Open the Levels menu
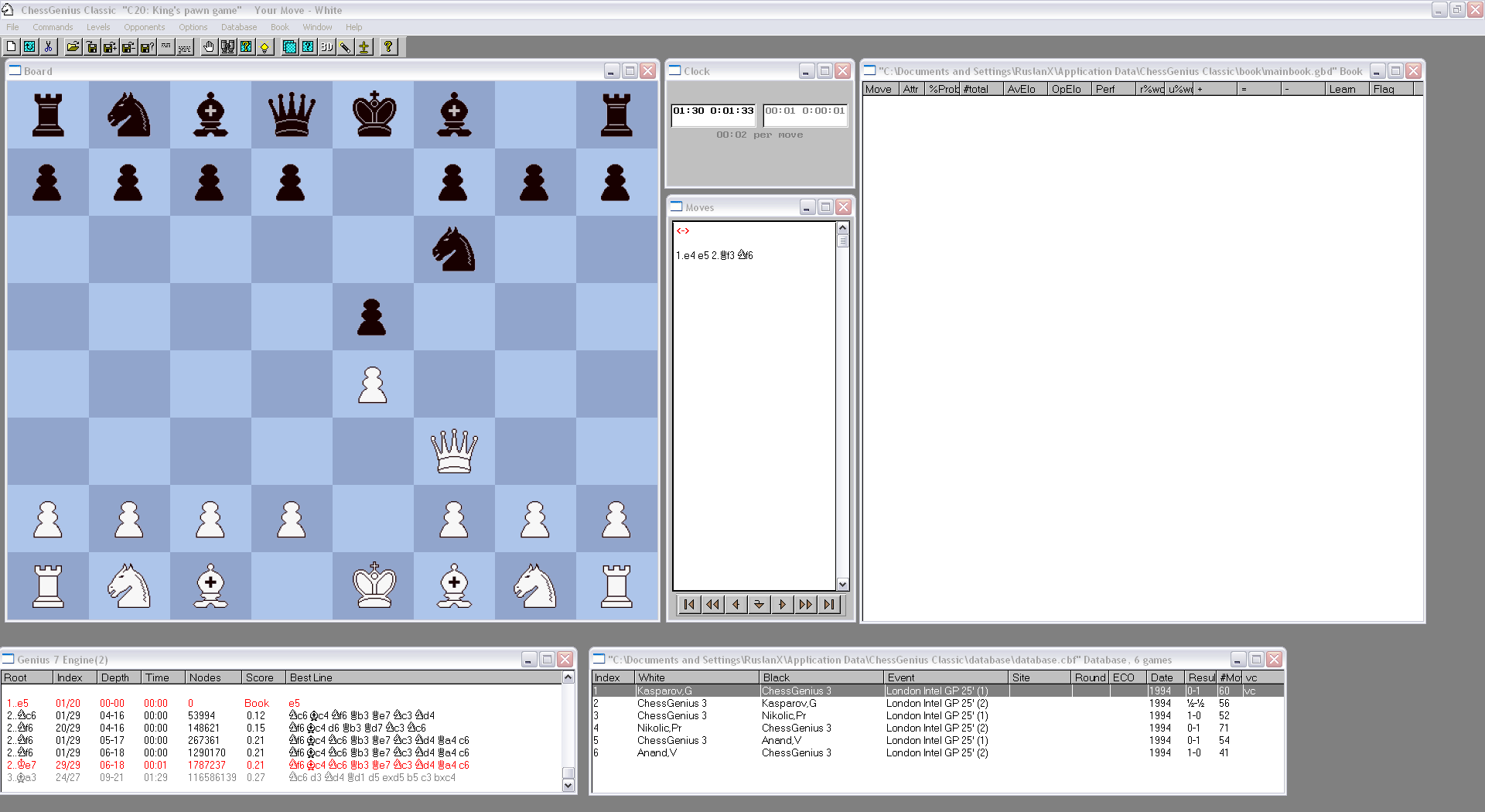The height and width of the screenshot is (812, 1485). coord(98,27)
